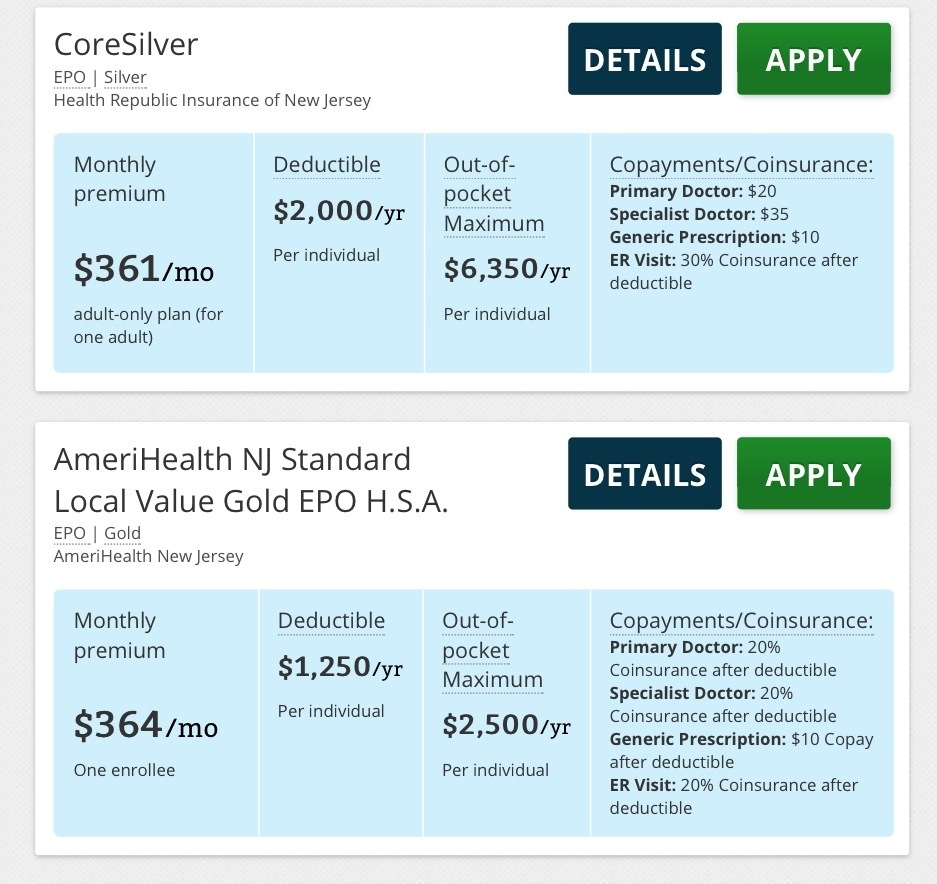Click the $364/mo monthly premium
This screenshot has height=884, width=937.
click(145, 725)
